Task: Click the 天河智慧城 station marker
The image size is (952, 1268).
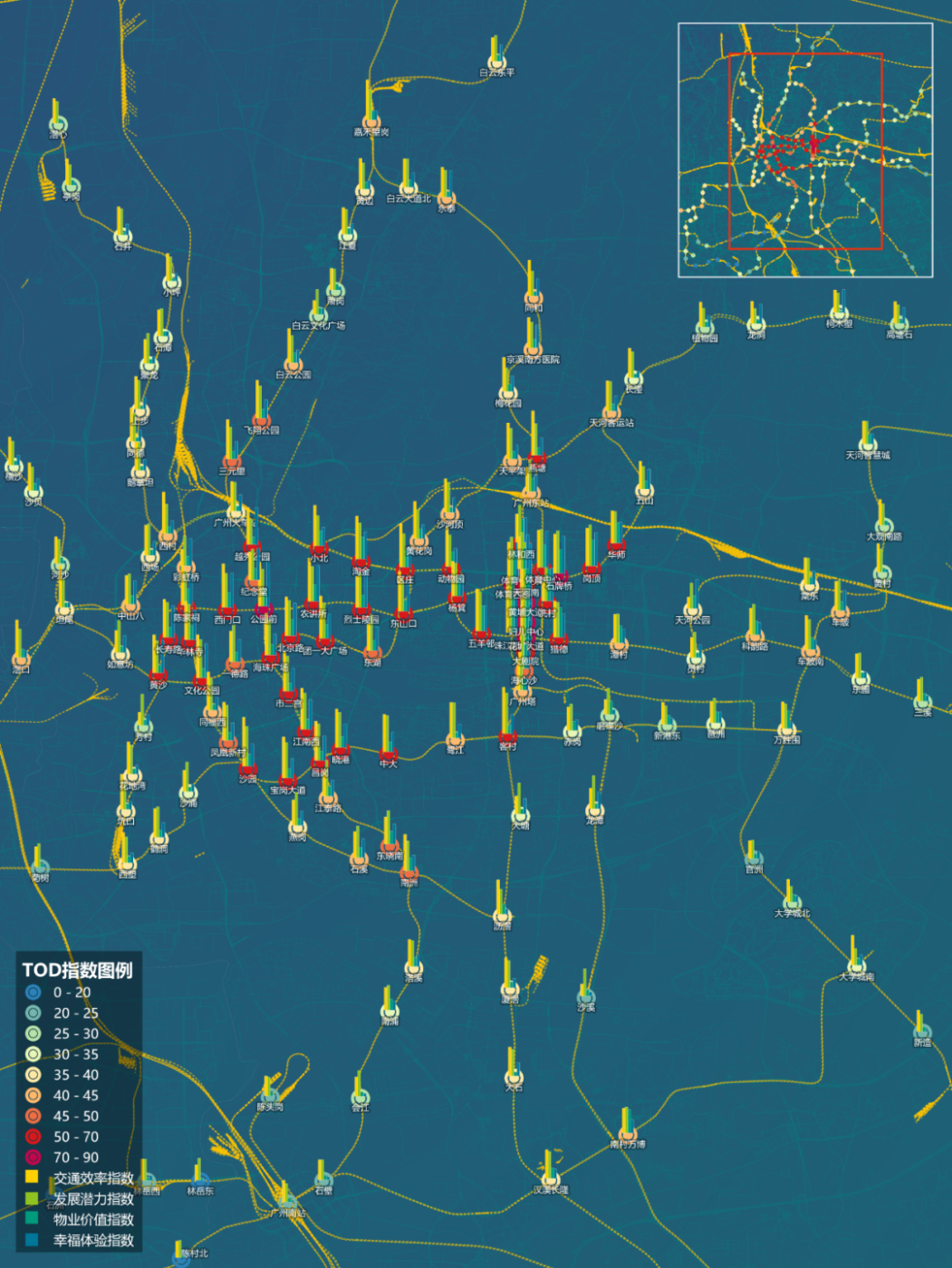Action: pyautogui.click(x=870, y=446)
